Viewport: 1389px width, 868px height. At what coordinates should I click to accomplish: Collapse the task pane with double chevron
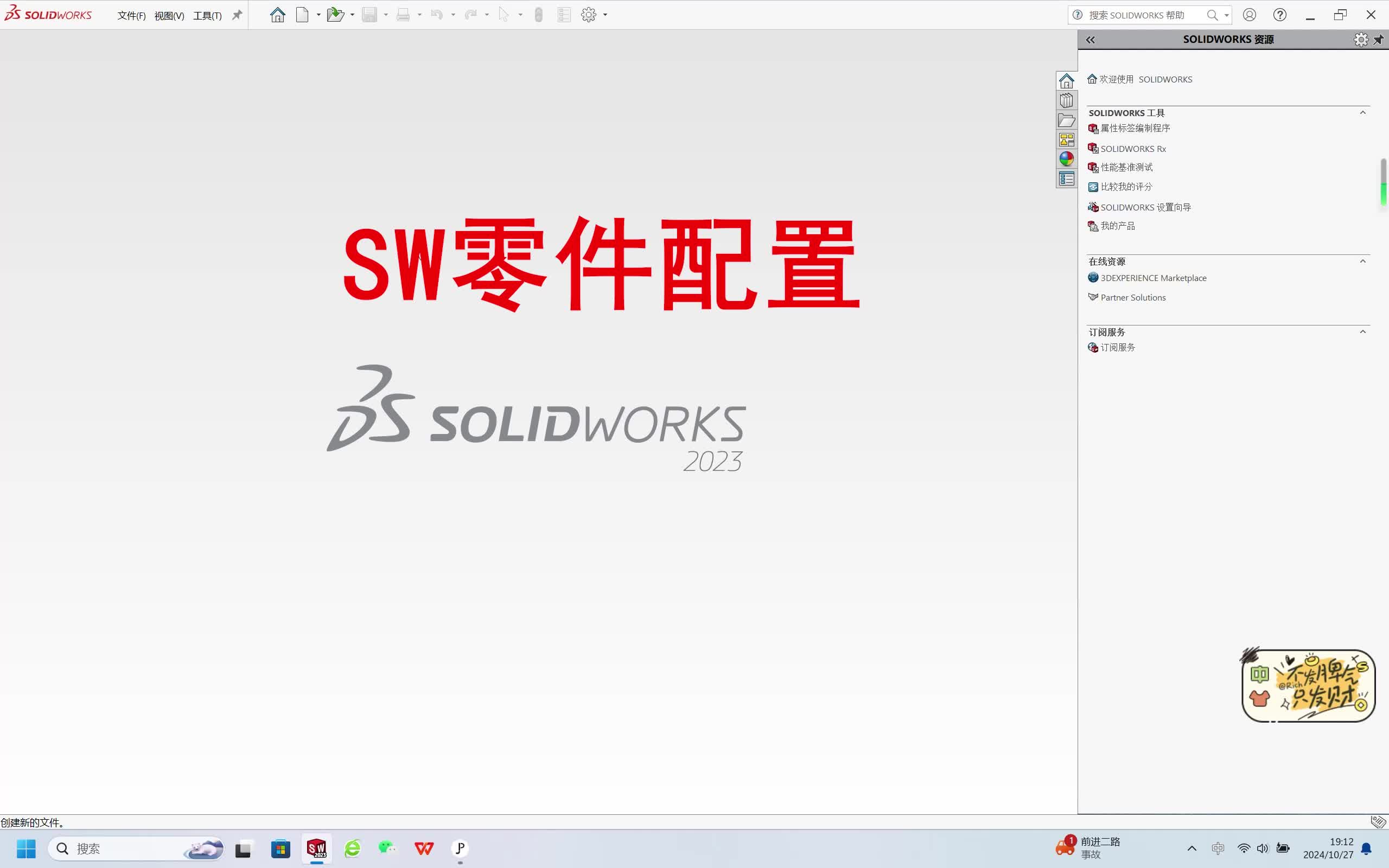click(x=1091, y=40)
